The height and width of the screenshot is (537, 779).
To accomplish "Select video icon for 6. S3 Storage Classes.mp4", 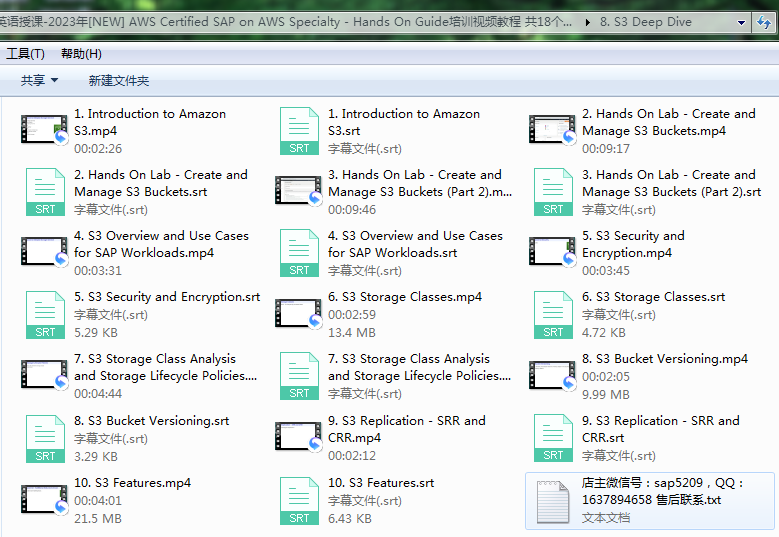I will pyautogui.click(x=299, y=313).
